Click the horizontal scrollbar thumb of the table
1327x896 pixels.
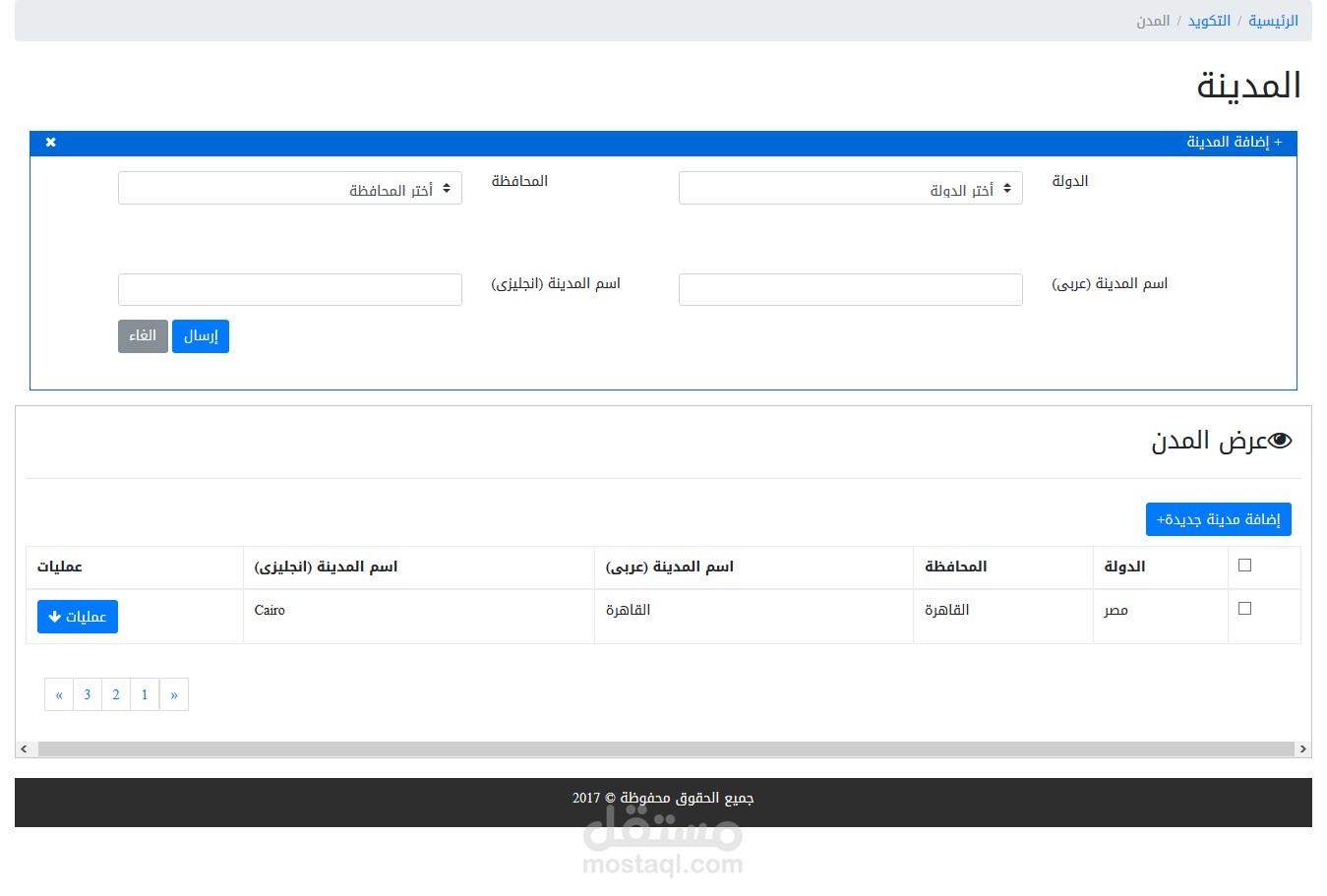click(x=666, y=749)
